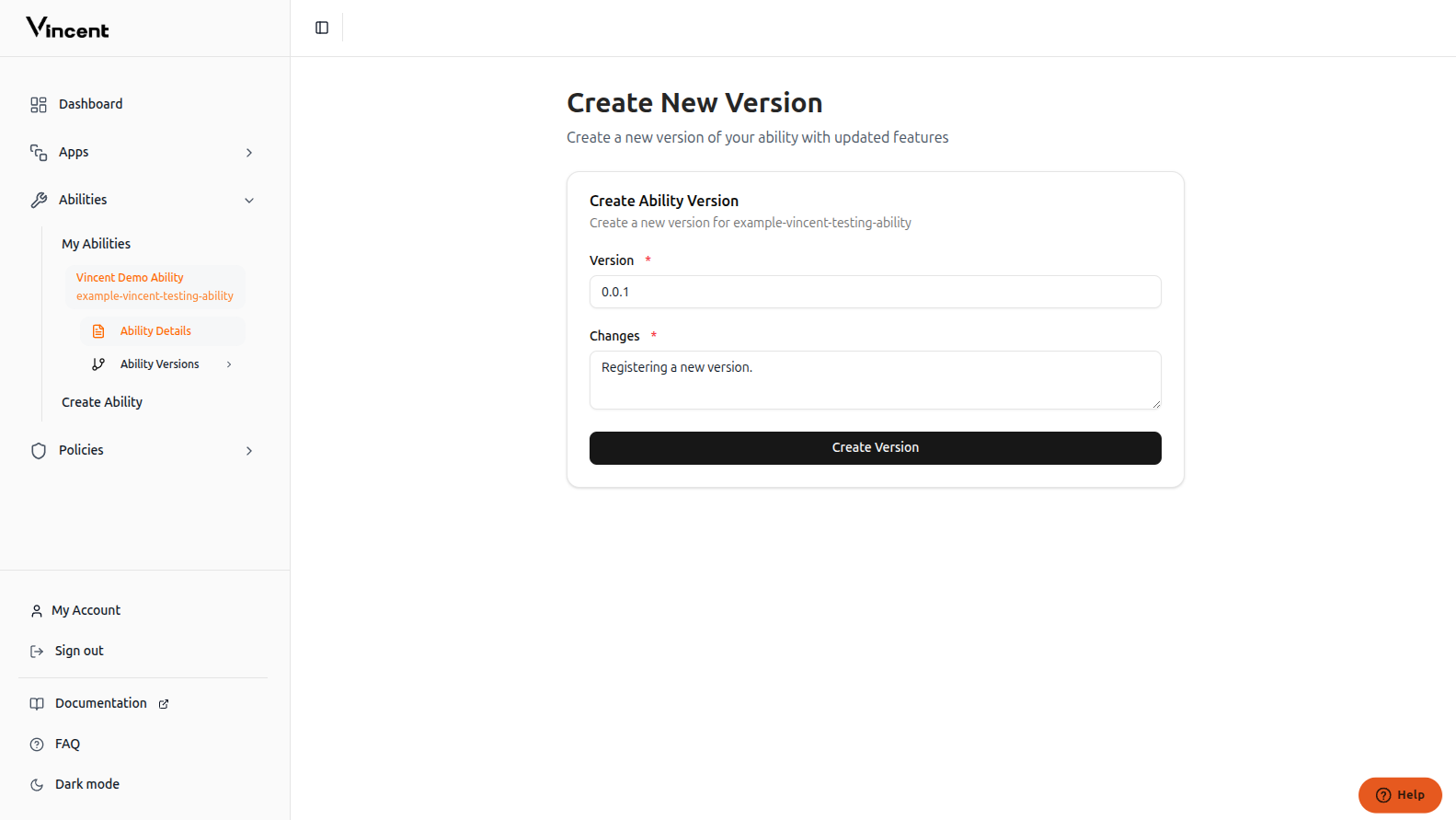This screenshot has width=1456, height=820.
Task: Click the Sign out arrow icon
Action: 37,652
